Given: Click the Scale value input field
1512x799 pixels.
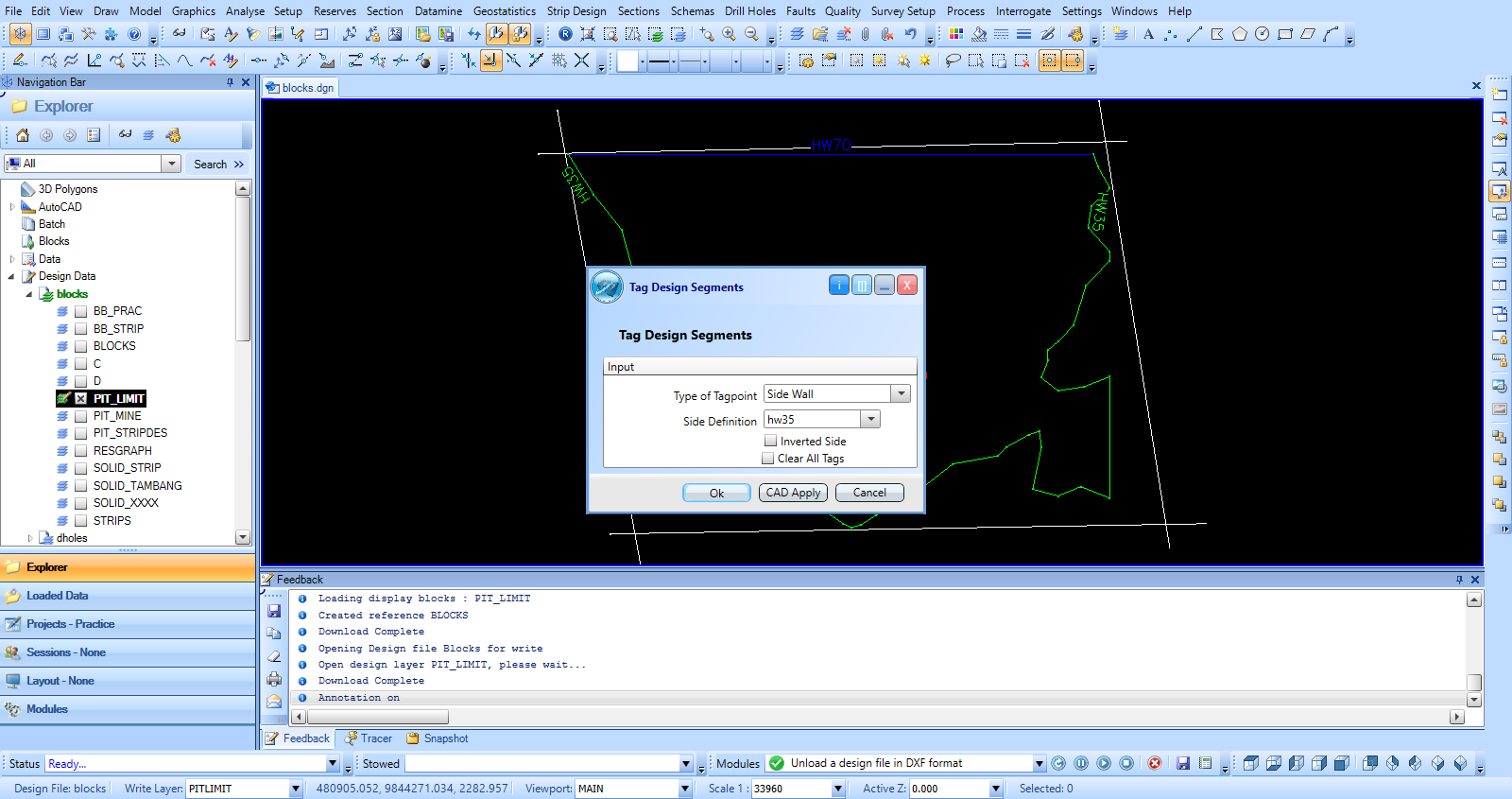Looking at the screenshot, I should pos(790,789).
